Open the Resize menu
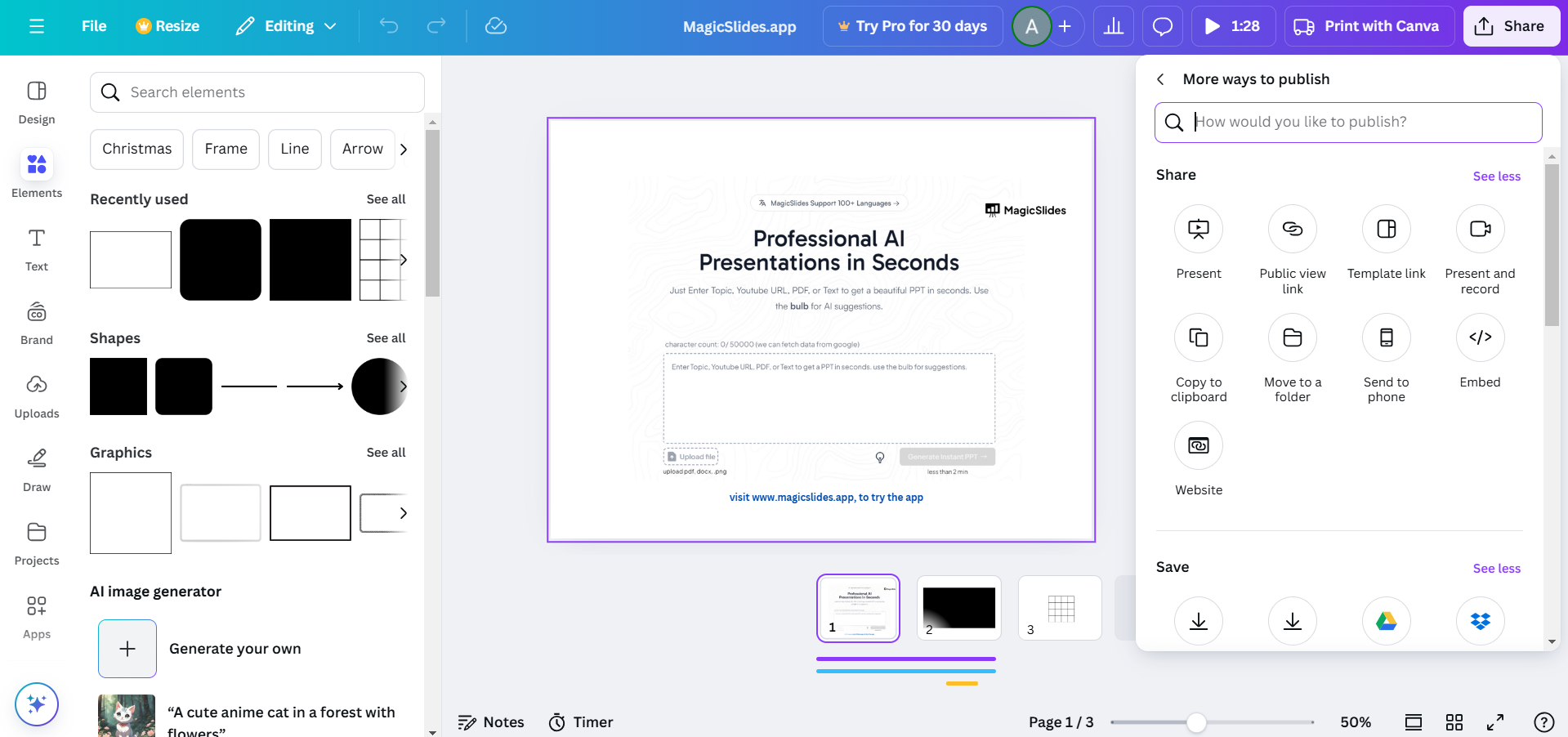The width and height of the screenshot is (1568, 737). (x=168, y=26)
